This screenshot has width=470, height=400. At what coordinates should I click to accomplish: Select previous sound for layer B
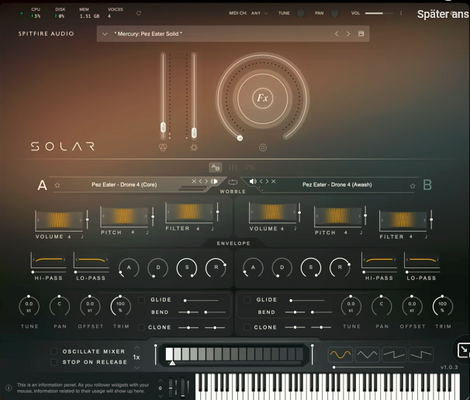click(x=261, y=181)
